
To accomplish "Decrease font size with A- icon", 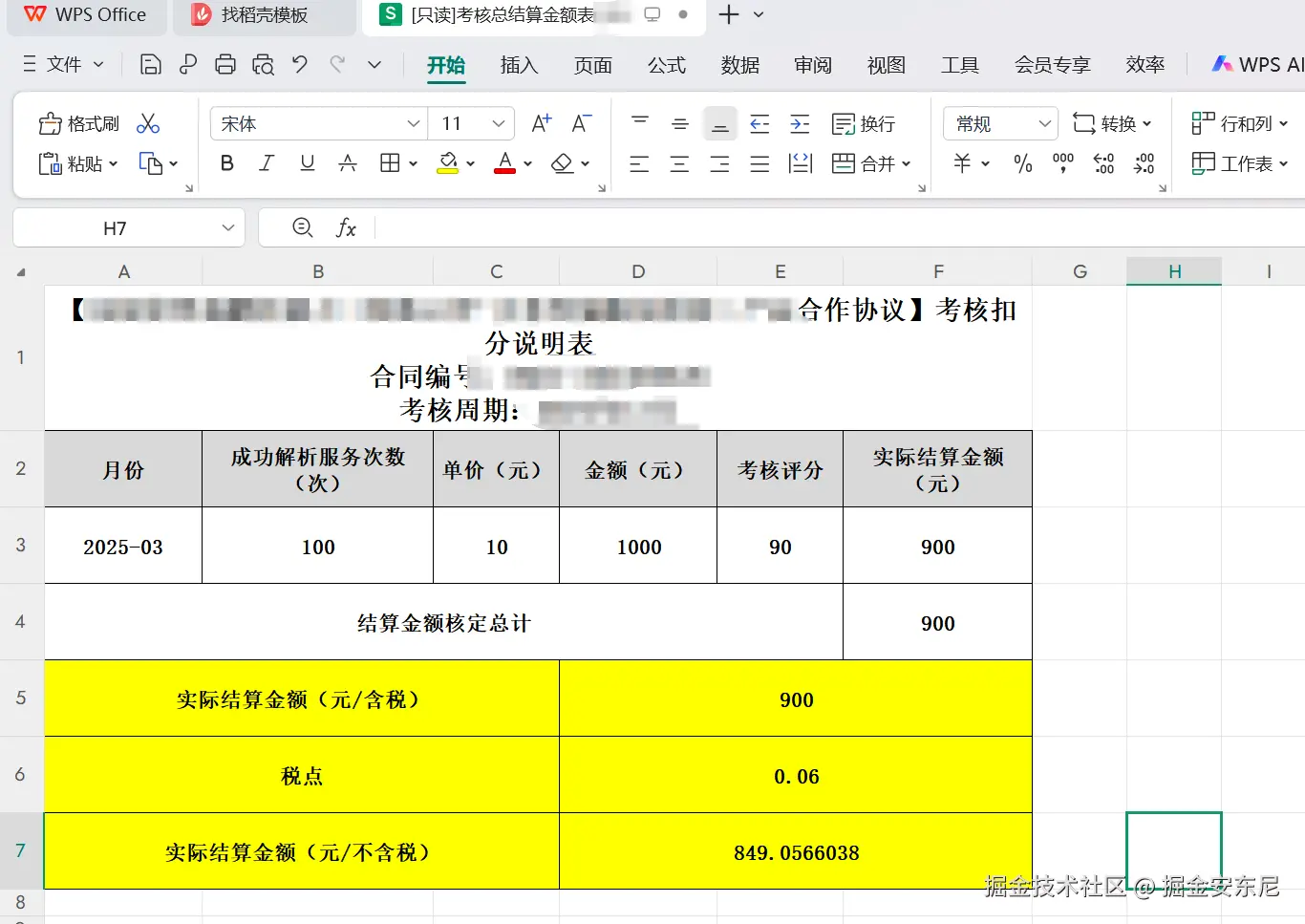I will click(x=581, y=123).
